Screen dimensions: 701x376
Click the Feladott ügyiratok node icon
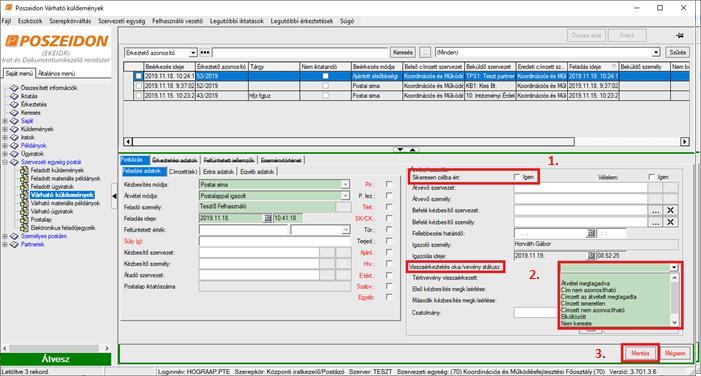pos(24,186)
